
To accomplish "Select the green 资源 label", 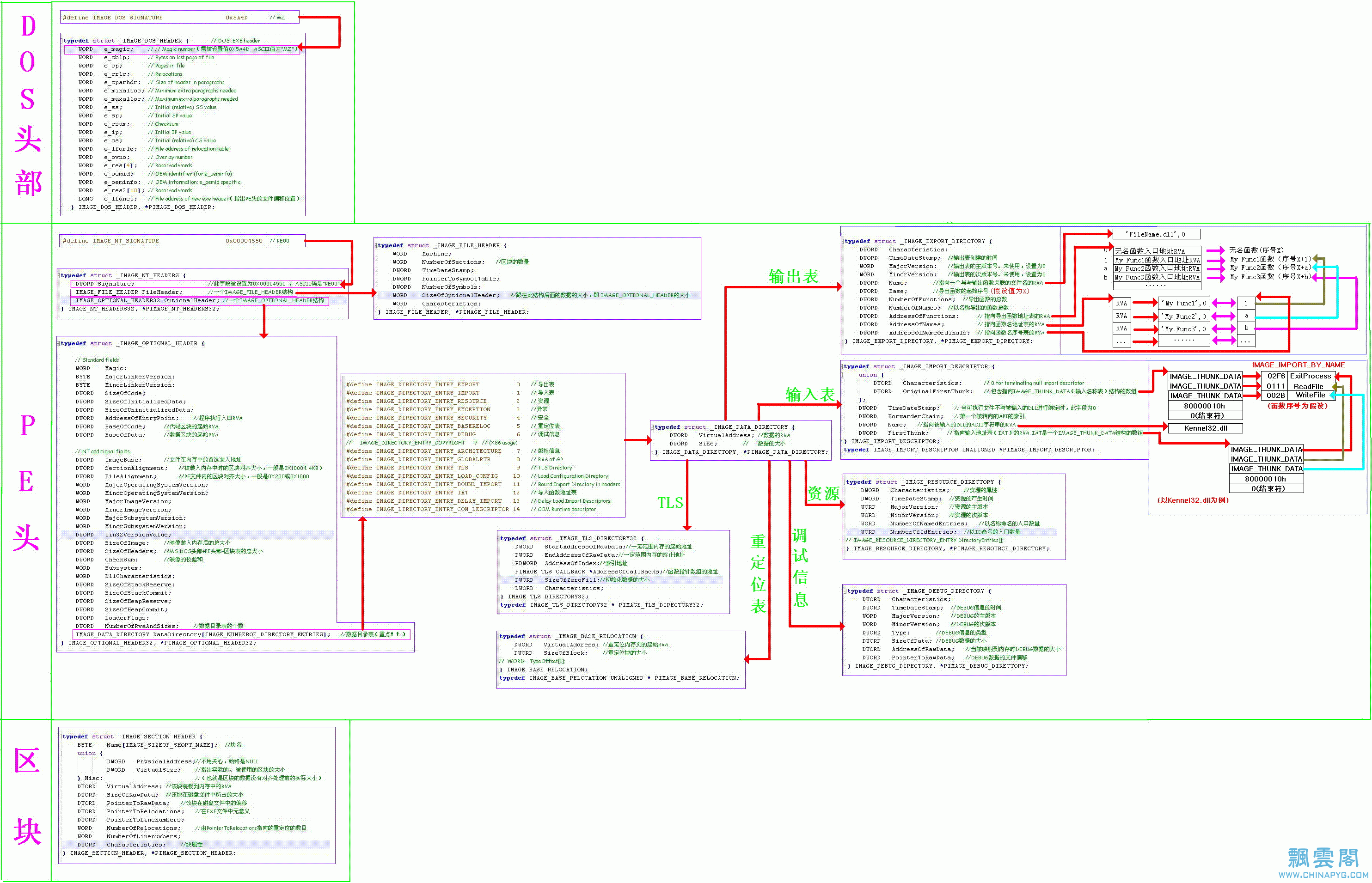I will (824, 493).
